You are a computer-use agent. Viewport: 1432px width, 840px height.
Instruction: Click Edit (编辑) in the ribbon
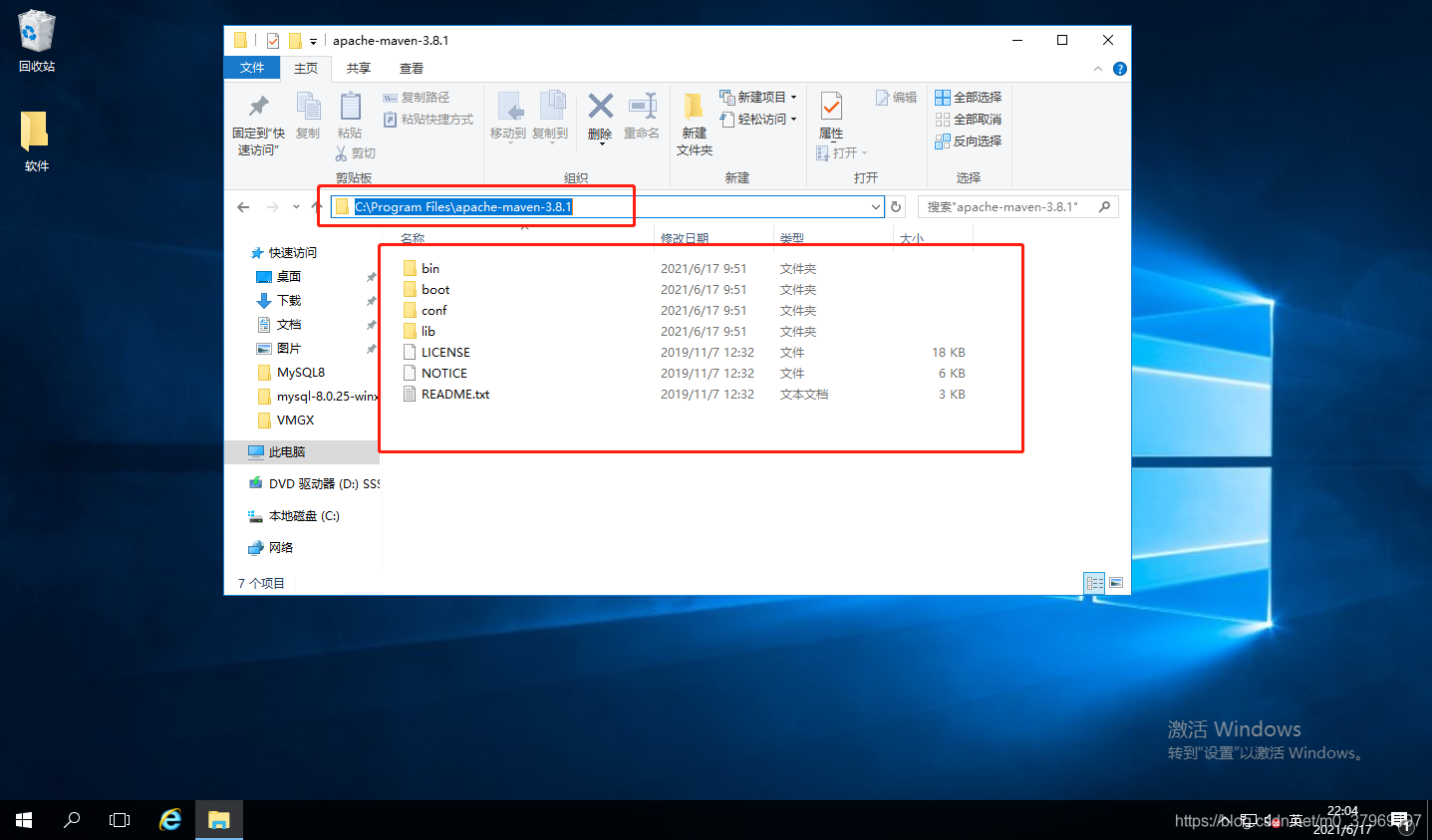pos(896,98)
